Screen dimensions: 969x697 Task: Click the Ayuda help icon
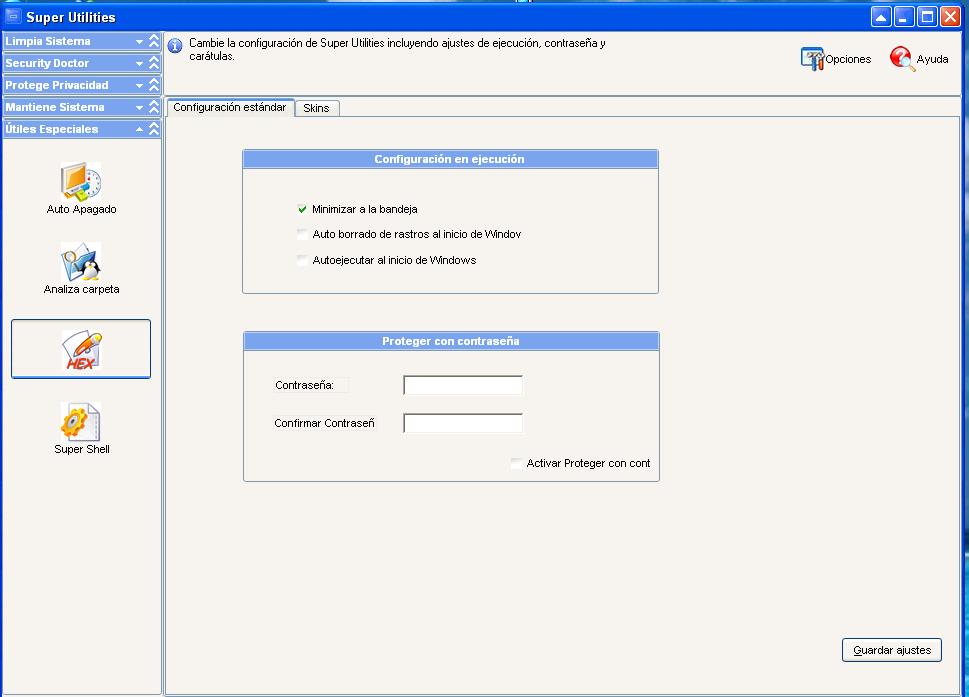click(902, 59)
